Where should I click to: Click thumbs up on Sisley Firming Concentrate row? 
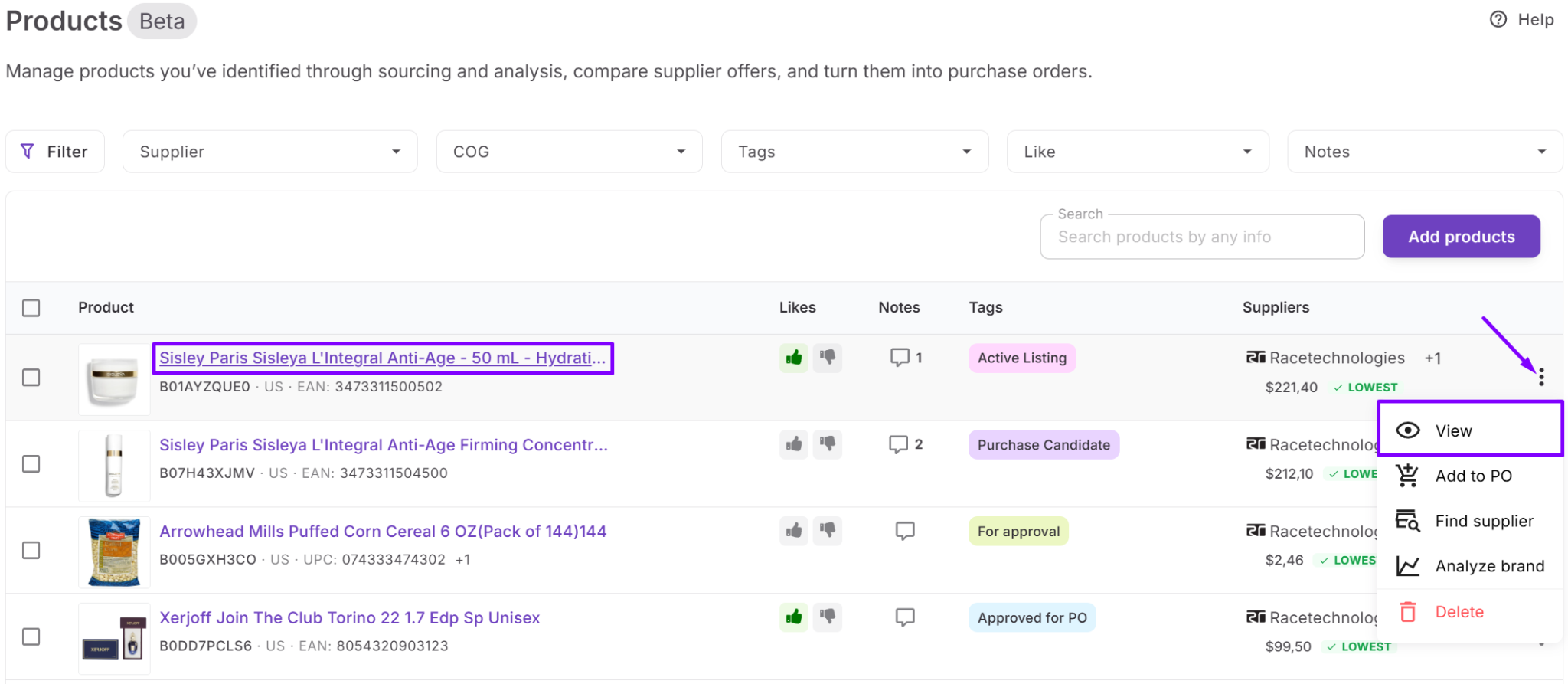tap(794, 444)
